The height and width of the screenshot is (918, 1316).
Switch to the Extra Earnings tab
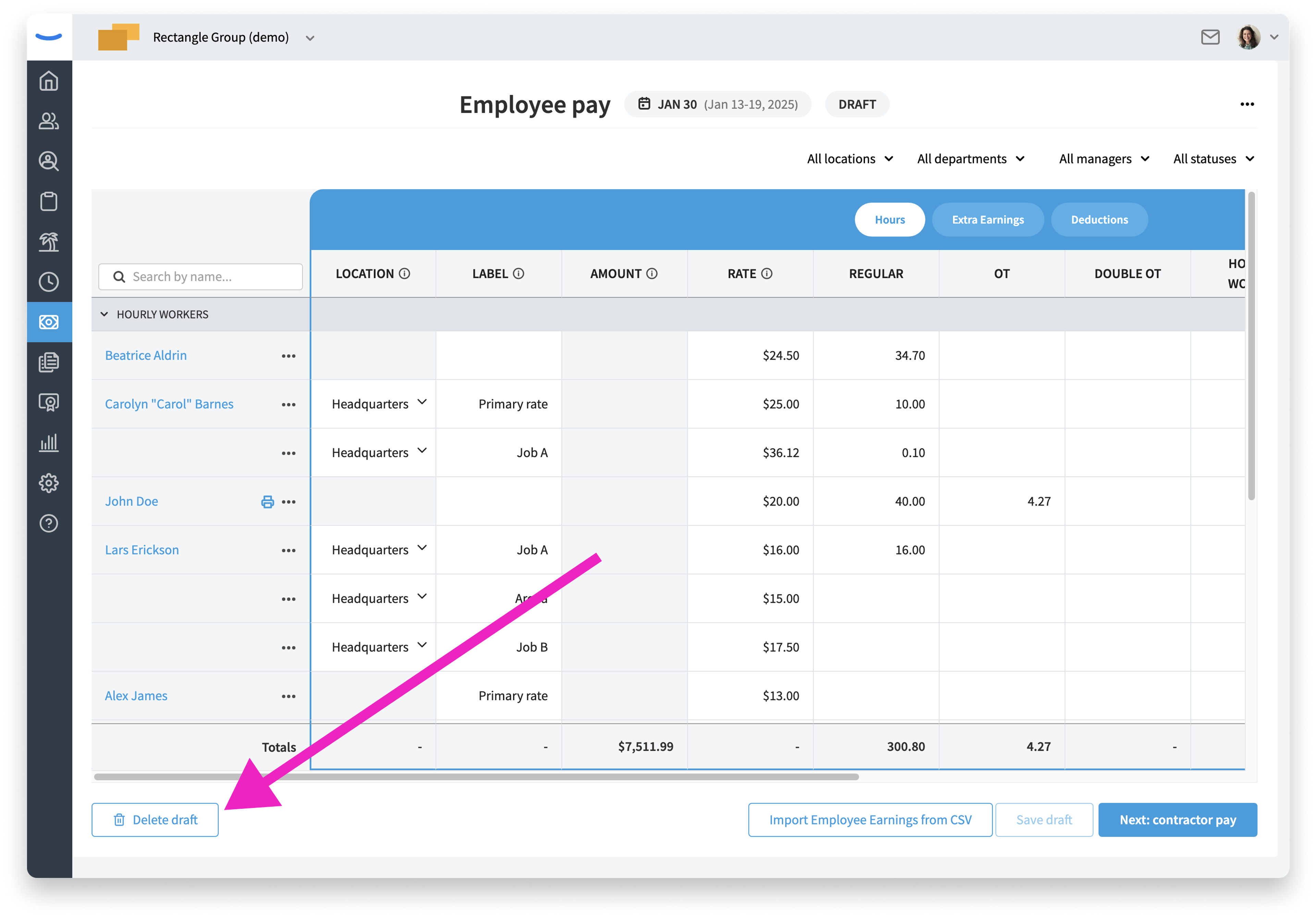tap(987, 220)
